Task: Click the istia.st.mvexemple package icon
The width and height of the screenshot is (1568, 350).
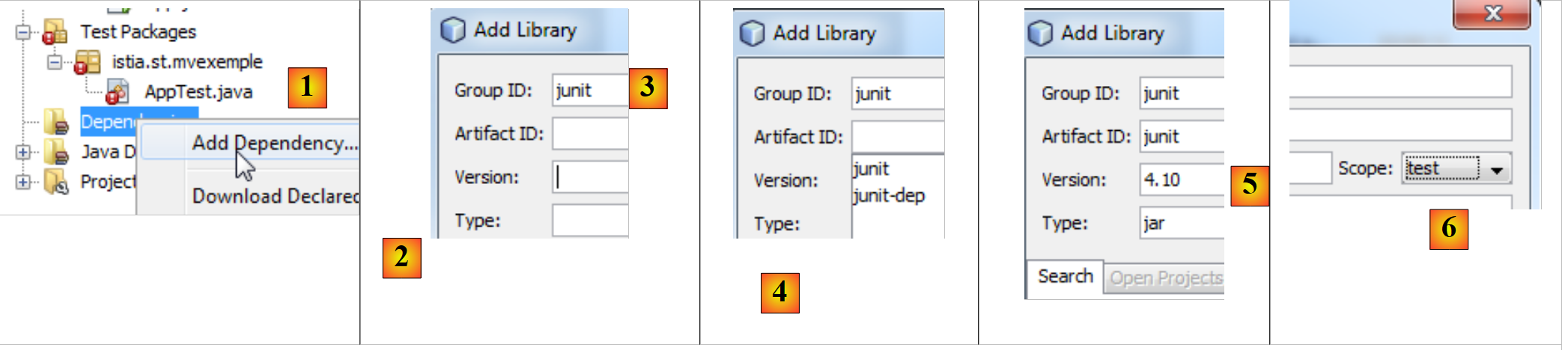Action: (88, 62)
